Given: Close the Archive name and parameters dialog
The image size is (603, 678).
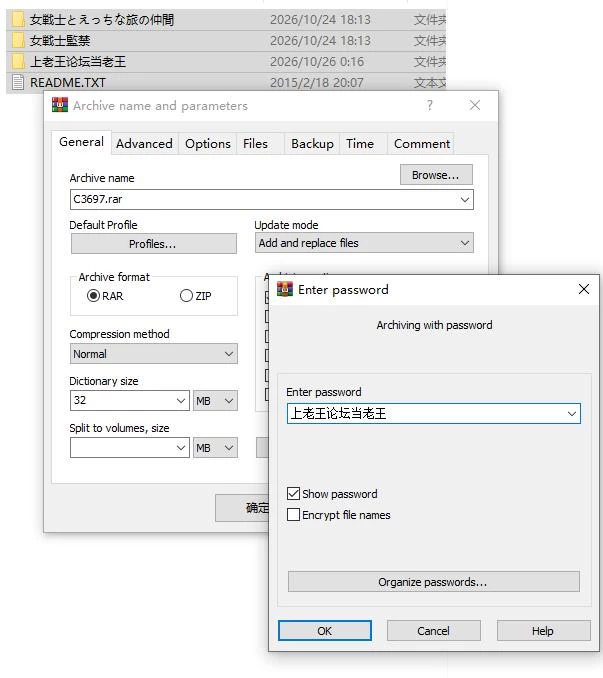Looking at the screenshot, I should coord(475,105).
